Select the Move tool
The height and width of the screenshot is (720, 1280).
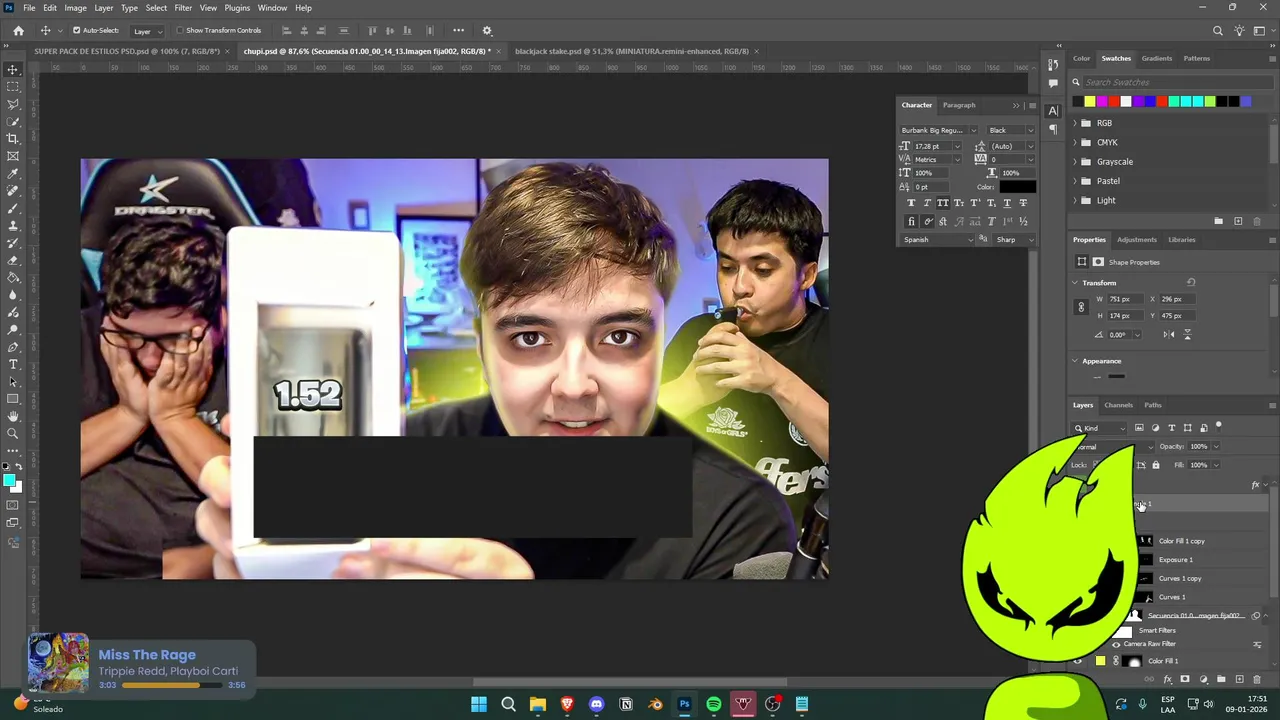pos(13,69)
